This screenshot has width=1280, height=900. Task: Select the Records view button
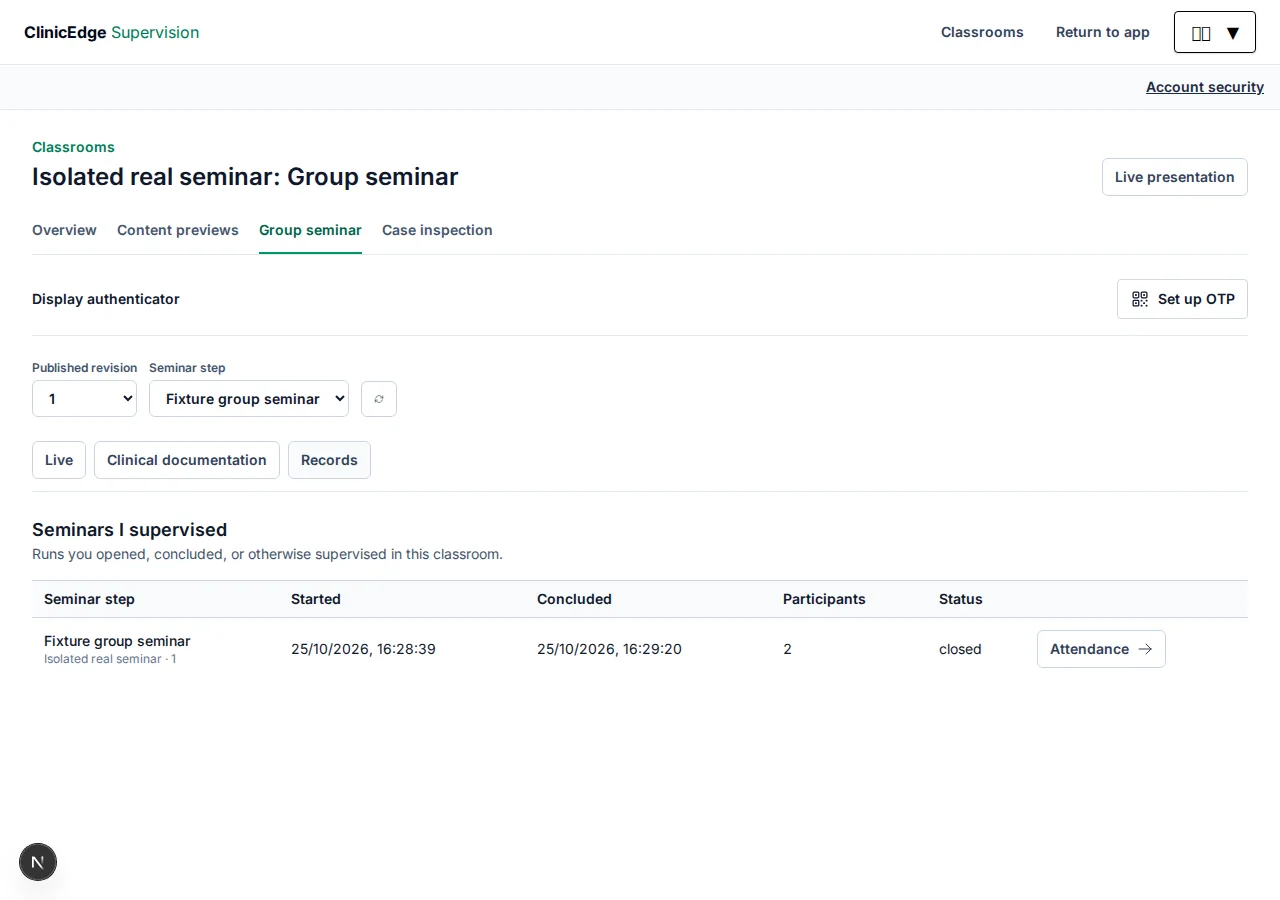pyautogui.click(x=329, y=460)
